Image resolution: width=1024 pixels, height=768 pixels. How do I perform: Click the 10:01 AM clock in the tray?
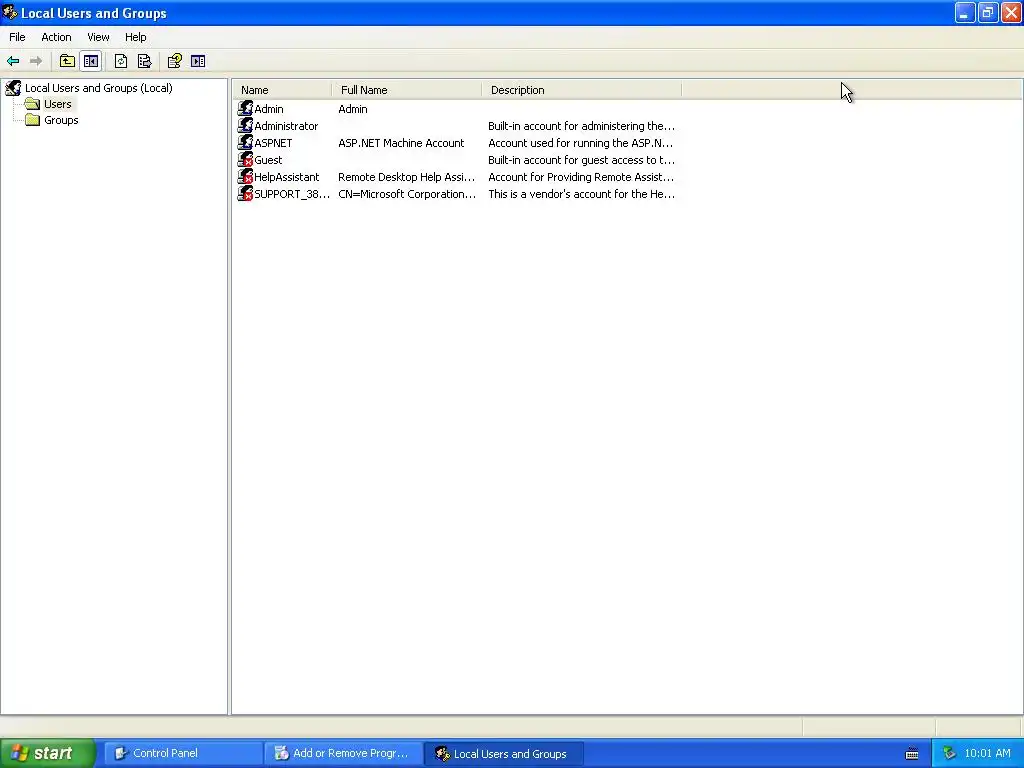click(x=987, y=754)
